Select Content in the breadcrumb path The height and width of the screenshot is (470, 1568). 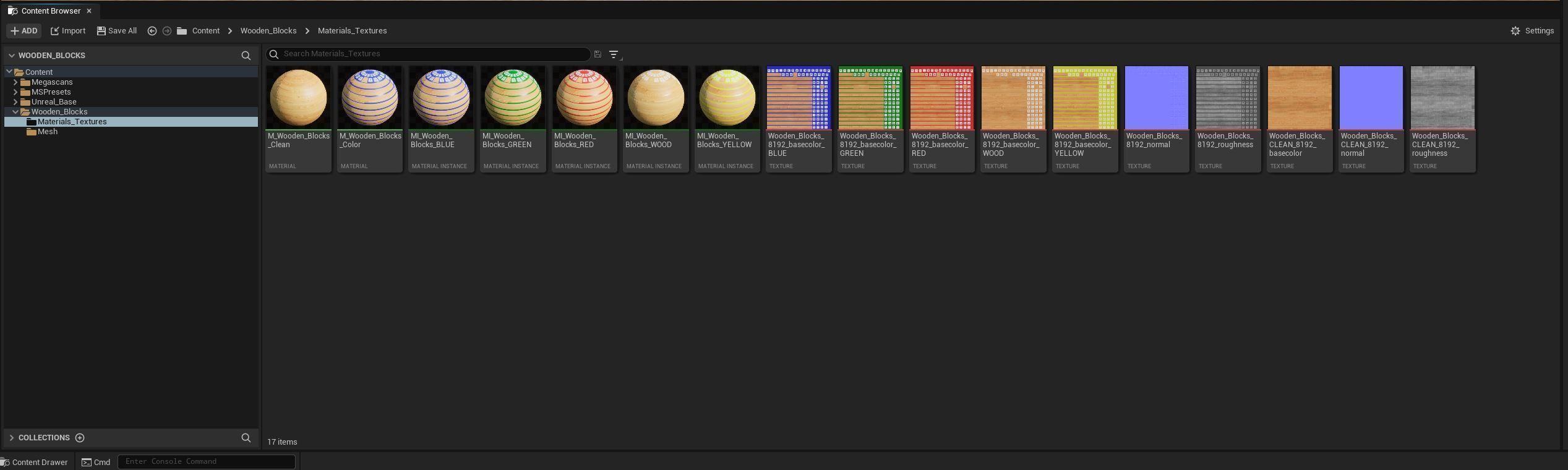206,31
